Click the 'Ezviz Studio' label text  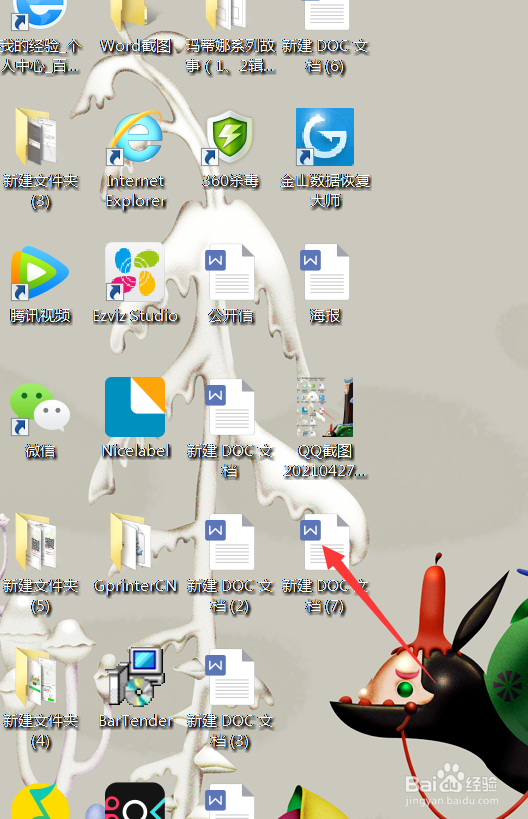[x=135, y=315]
